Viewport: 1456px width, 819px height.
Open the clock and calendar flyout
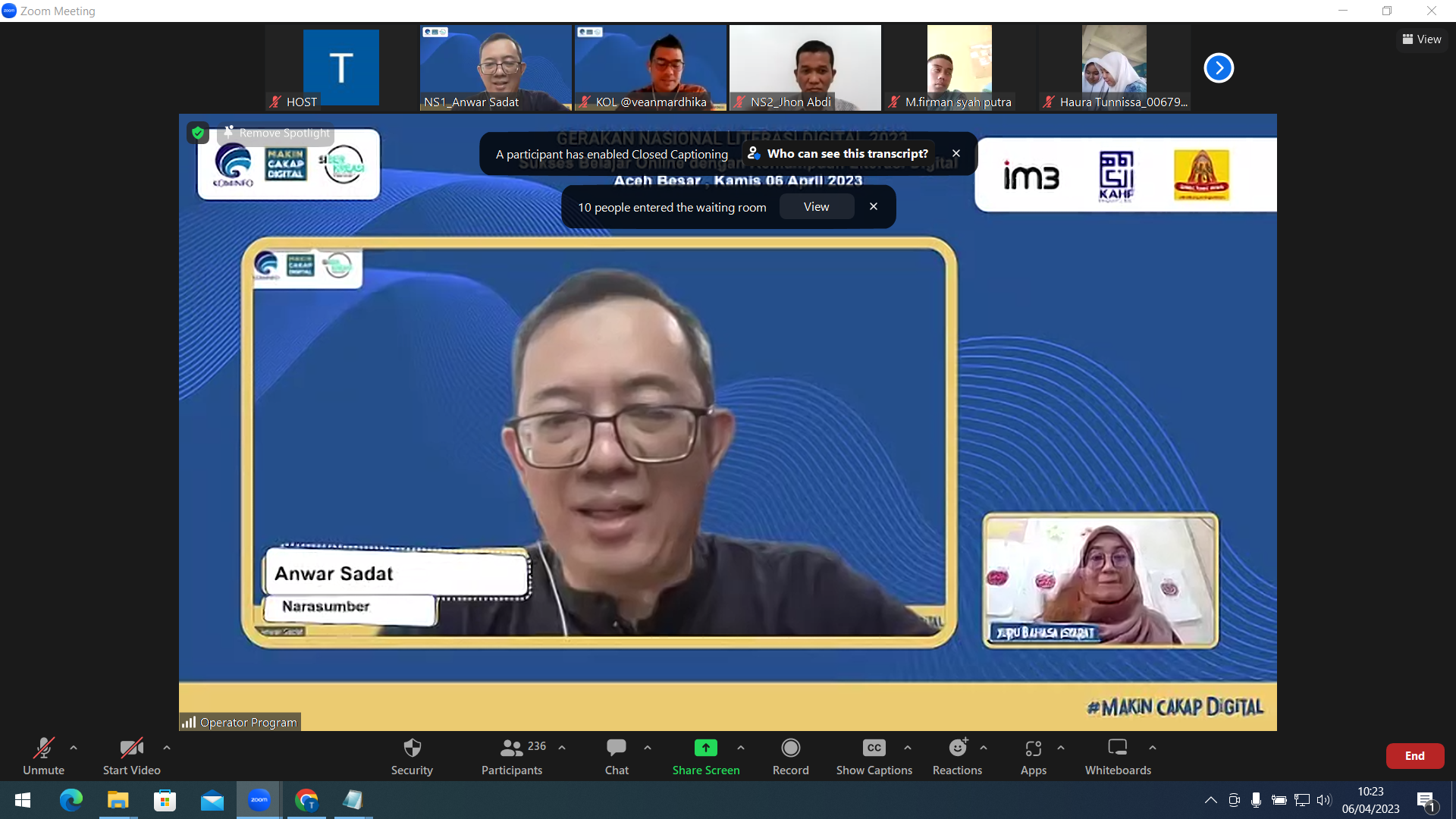[x=1370, y=800]
